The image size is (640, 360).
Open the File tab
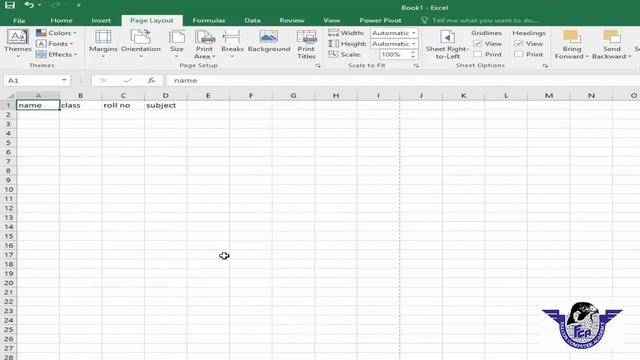[19, 20]
